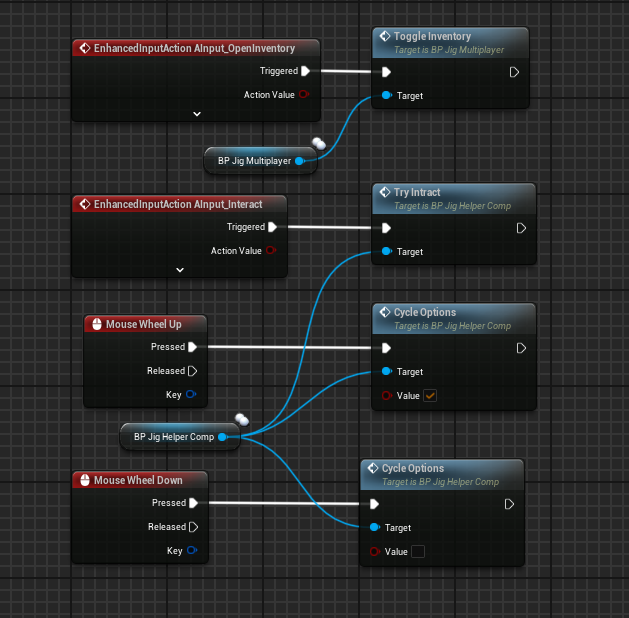This screenshot has width=629, height=618.
Task: Select the EnhancedInputAction AInput_Interact node title
Action: [178, 204]
